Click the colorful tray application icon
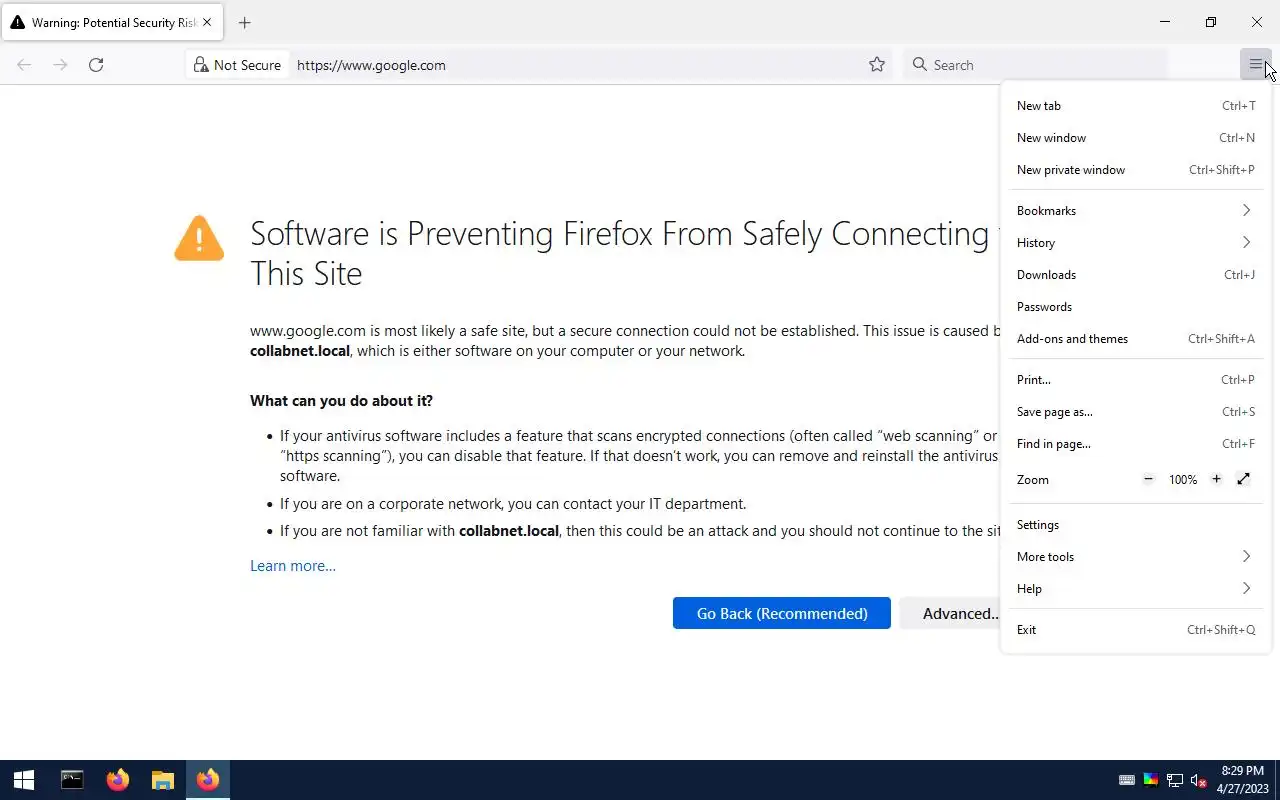 click(1151, 780)
